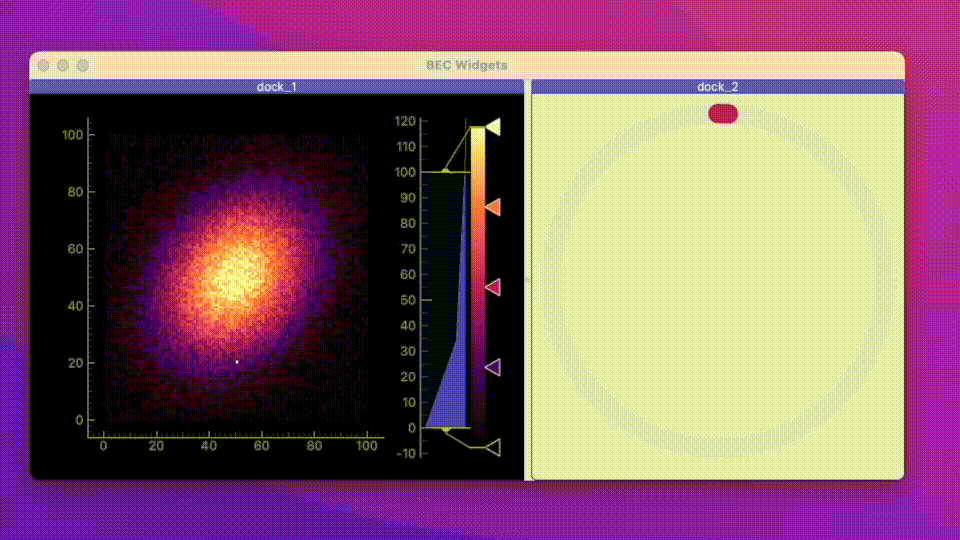Click the small white pixel in heatmap
The width and height of the screenshot is (960, 540).
point(237,361)
